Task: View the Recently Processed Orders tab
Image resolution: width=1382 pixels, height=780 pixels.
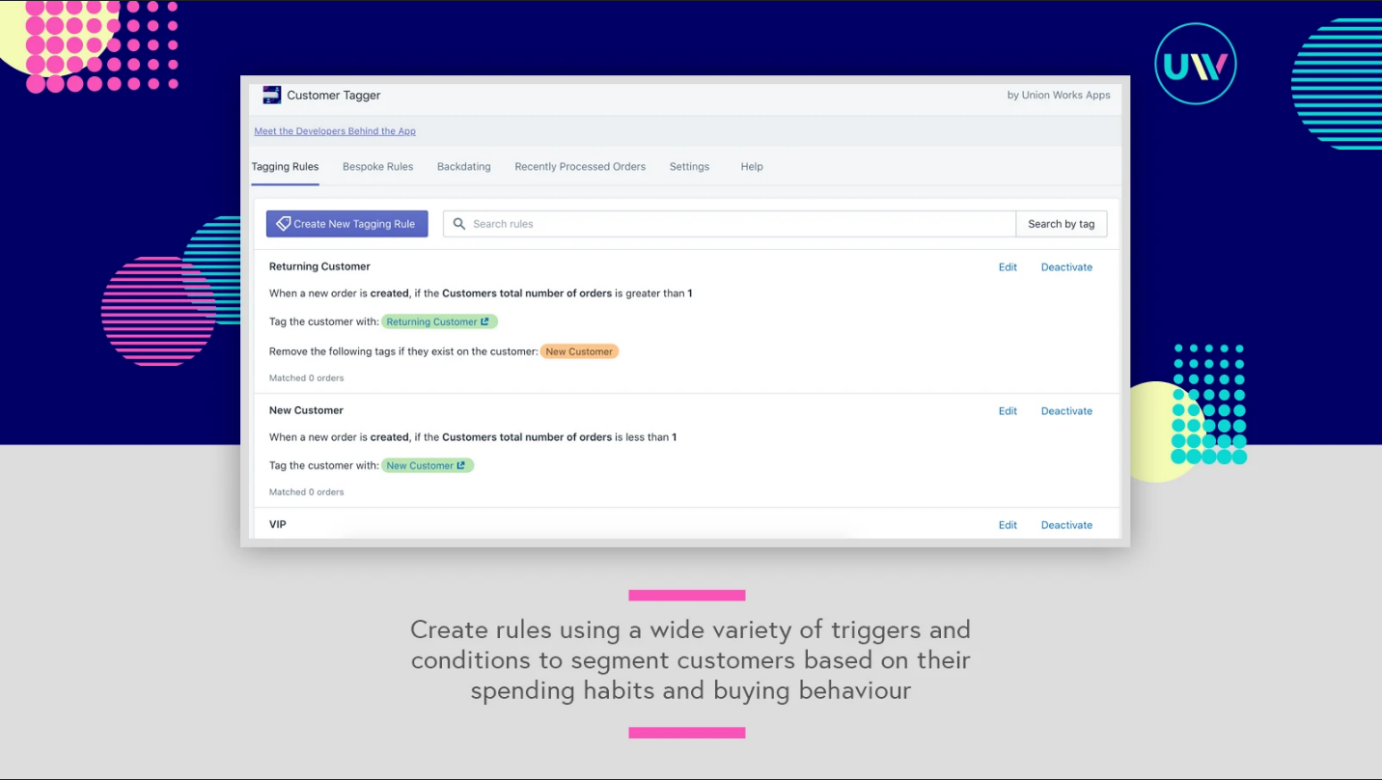Action: coord(579,167)
